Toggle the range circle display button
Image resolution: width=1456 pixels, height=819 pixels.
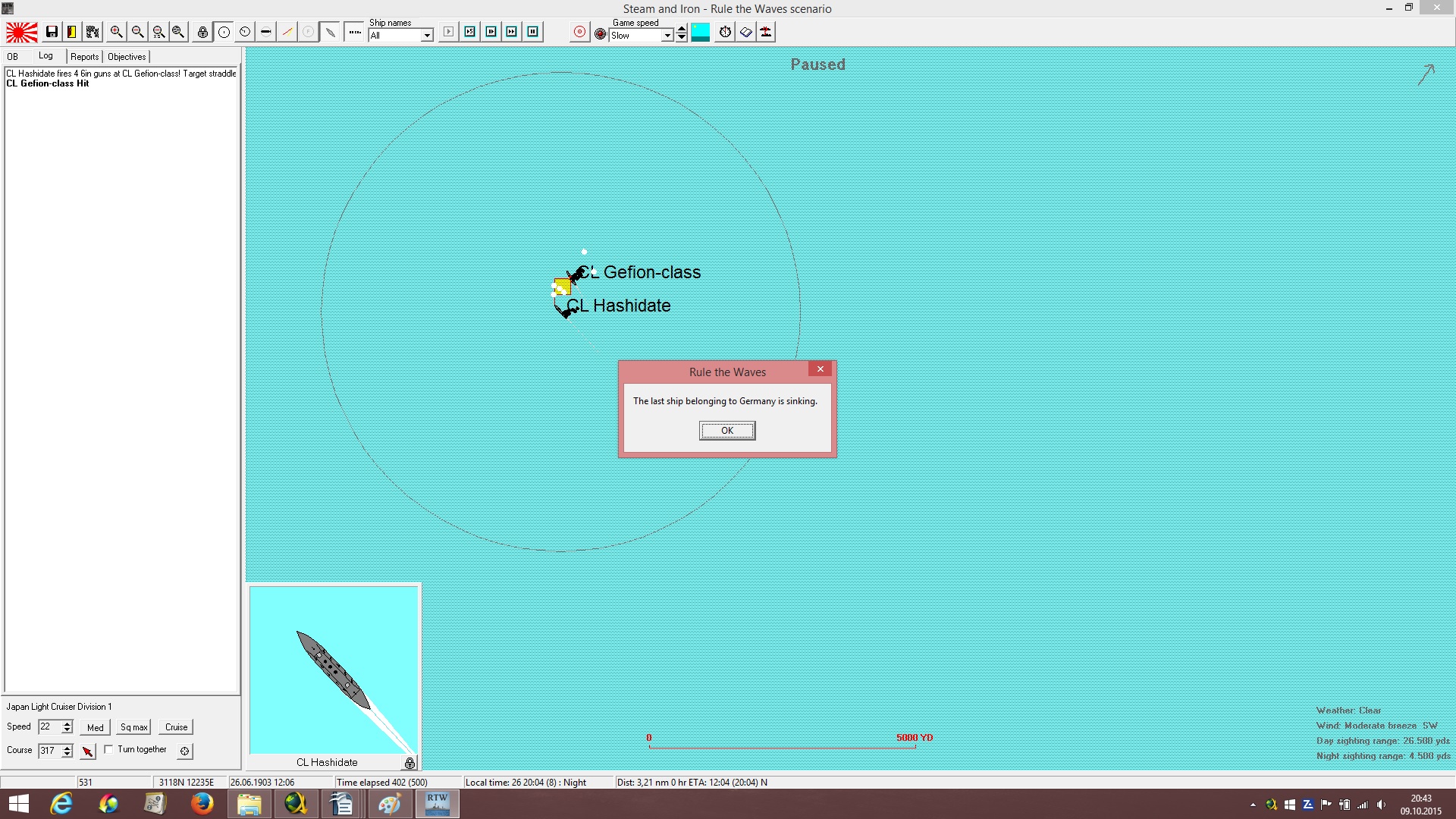coord(224,32)
